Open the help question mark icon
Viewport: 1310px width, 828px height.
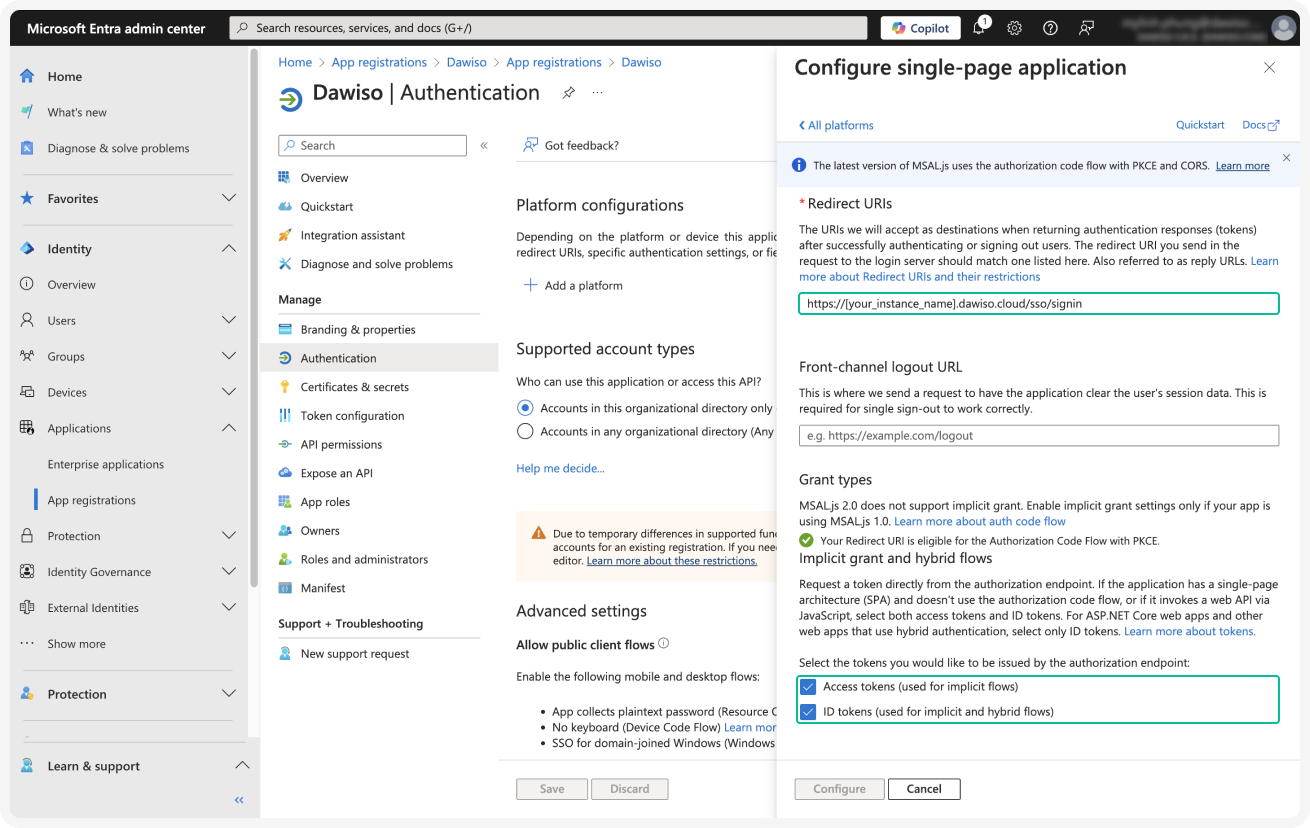coord(1050,28)
